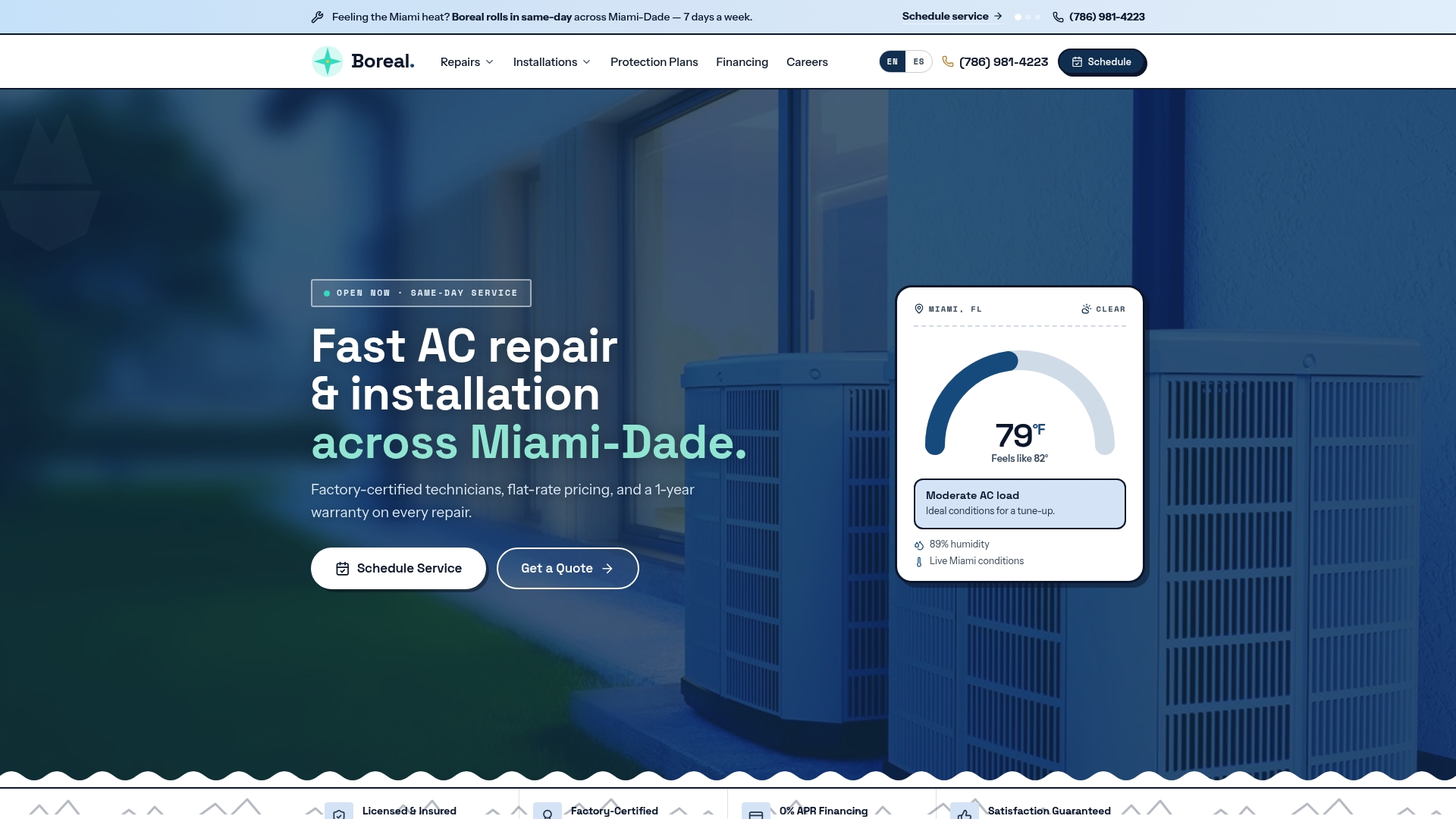Click the arrow next to Schedule service link

[x=998, y=16]
